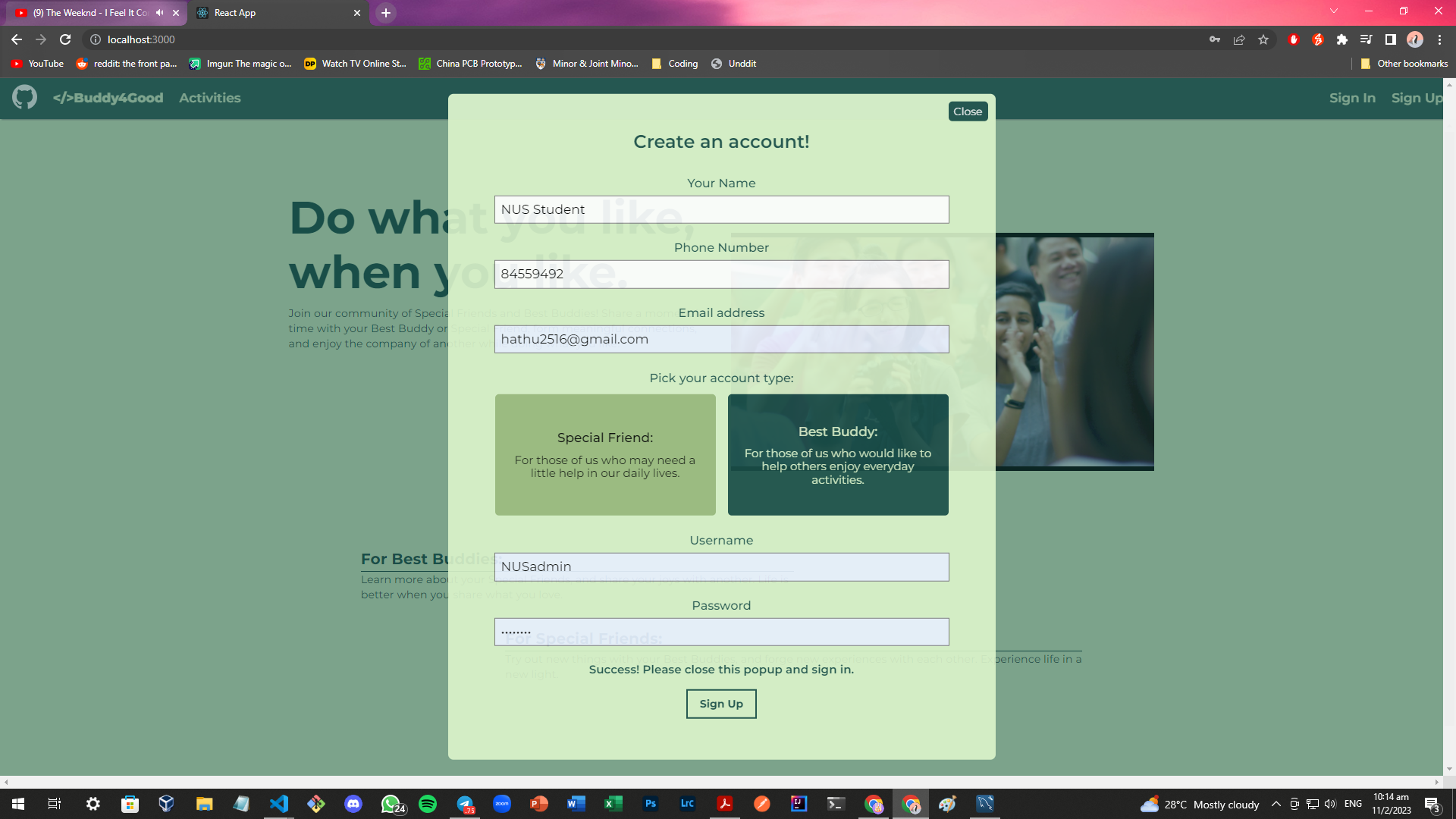The height and width of the screenshot is (819, 1456).
Task: Select the Special Friend account type
Action: 605,454
